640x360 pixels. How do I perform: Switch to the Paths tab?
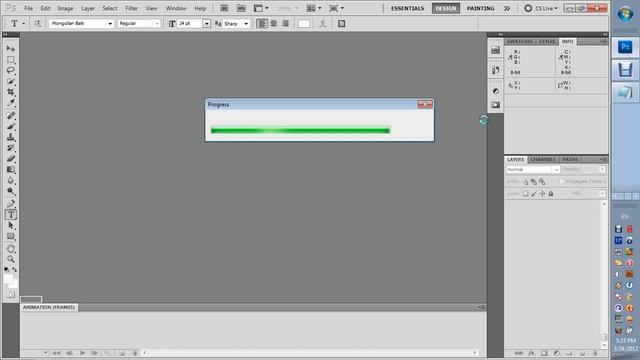point(570,160)
